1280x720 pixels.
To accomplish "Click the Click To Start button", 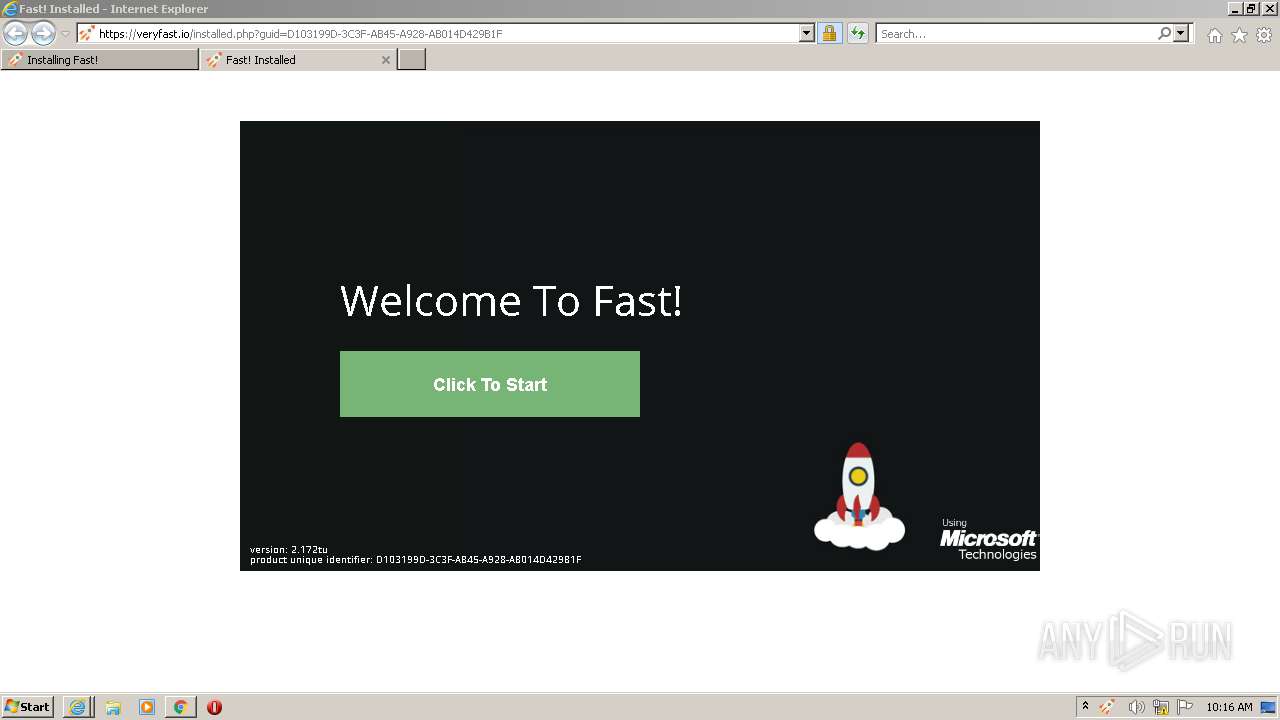I will click(x=490, y=384).
